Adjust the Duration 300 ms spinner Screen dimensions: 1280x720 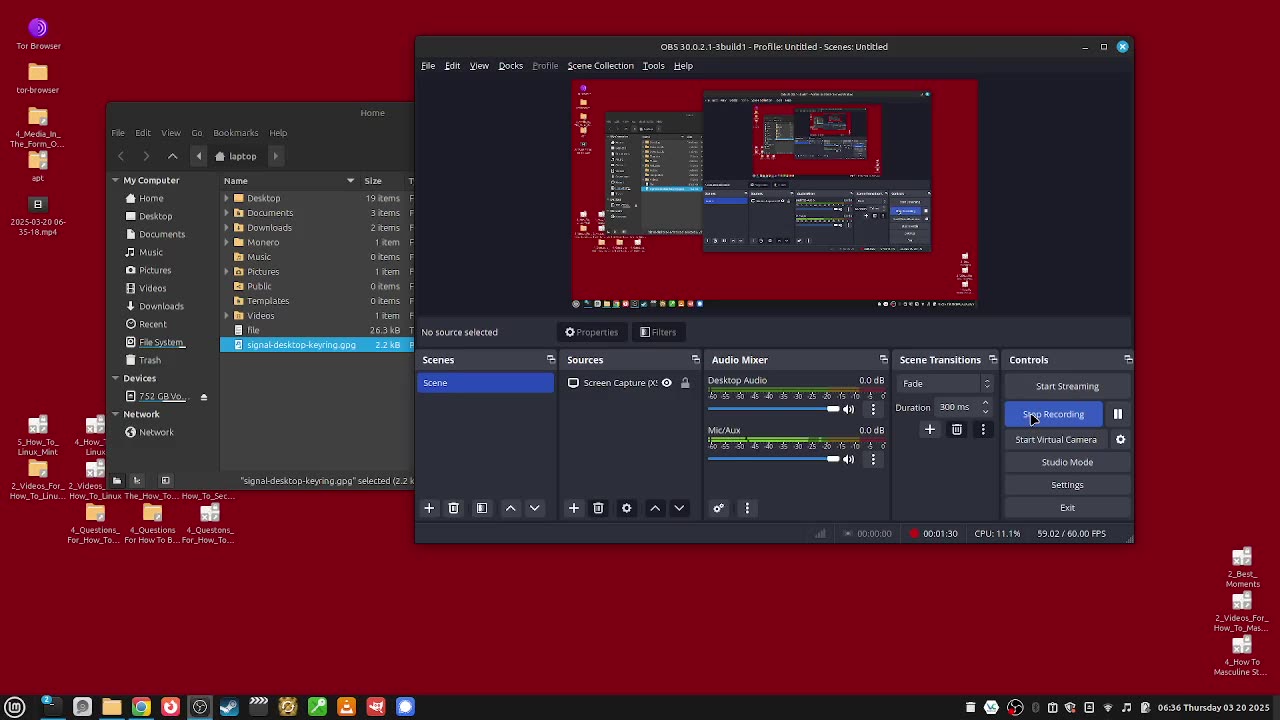[964, 407]
